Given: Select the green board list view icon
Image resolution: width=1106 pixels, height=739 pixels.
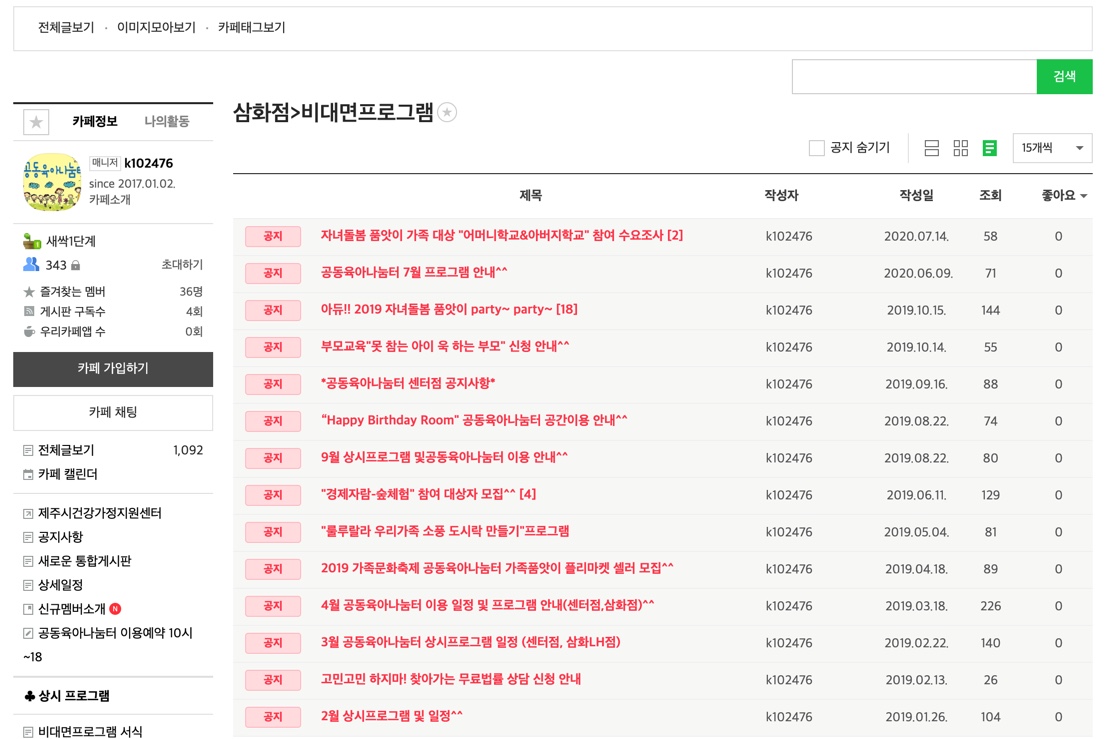Looking at the screenshot, I should tap(989, 148).
